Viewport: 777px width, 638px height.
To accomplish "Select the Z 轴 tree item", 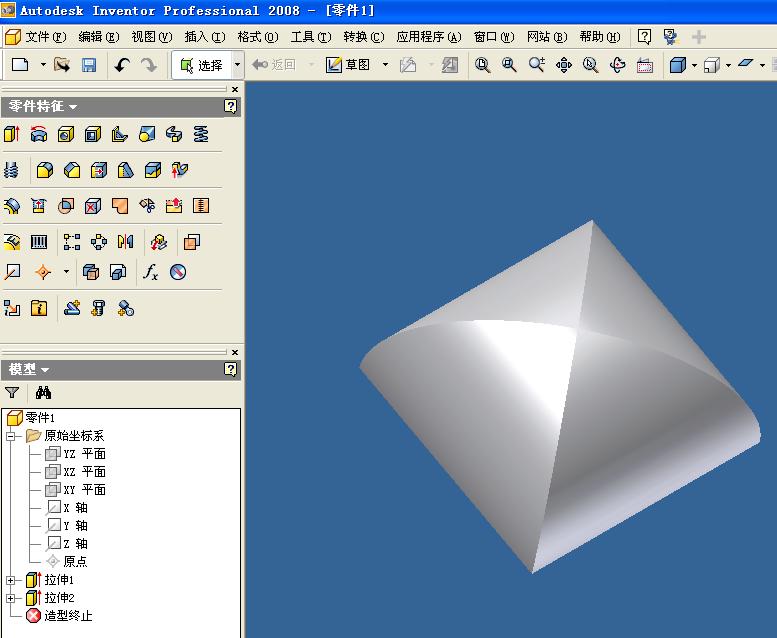I will click(67, 544).
